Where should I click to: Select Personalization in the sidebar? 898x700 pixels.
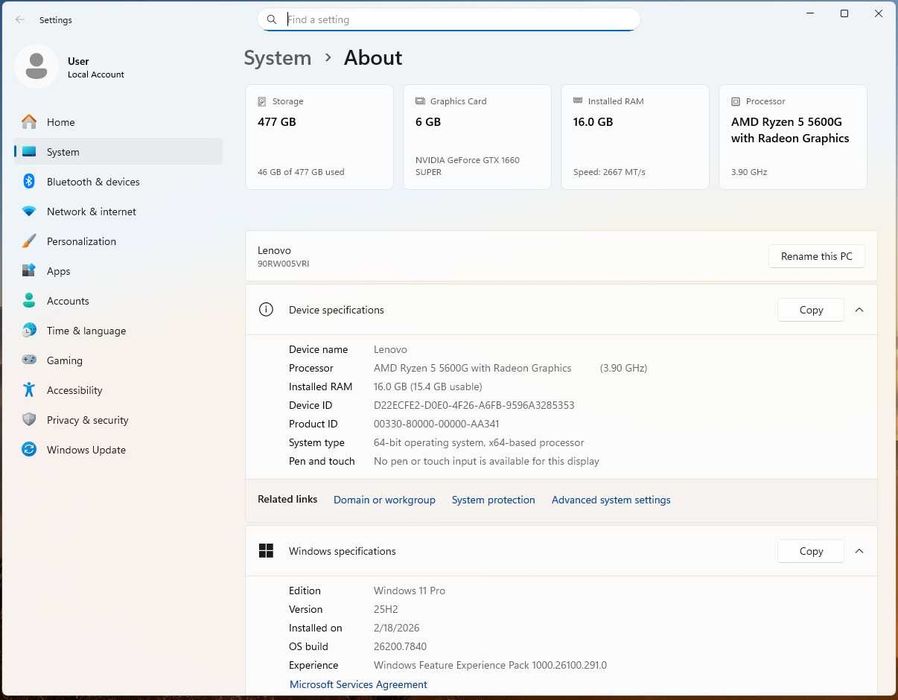(118, 241)
